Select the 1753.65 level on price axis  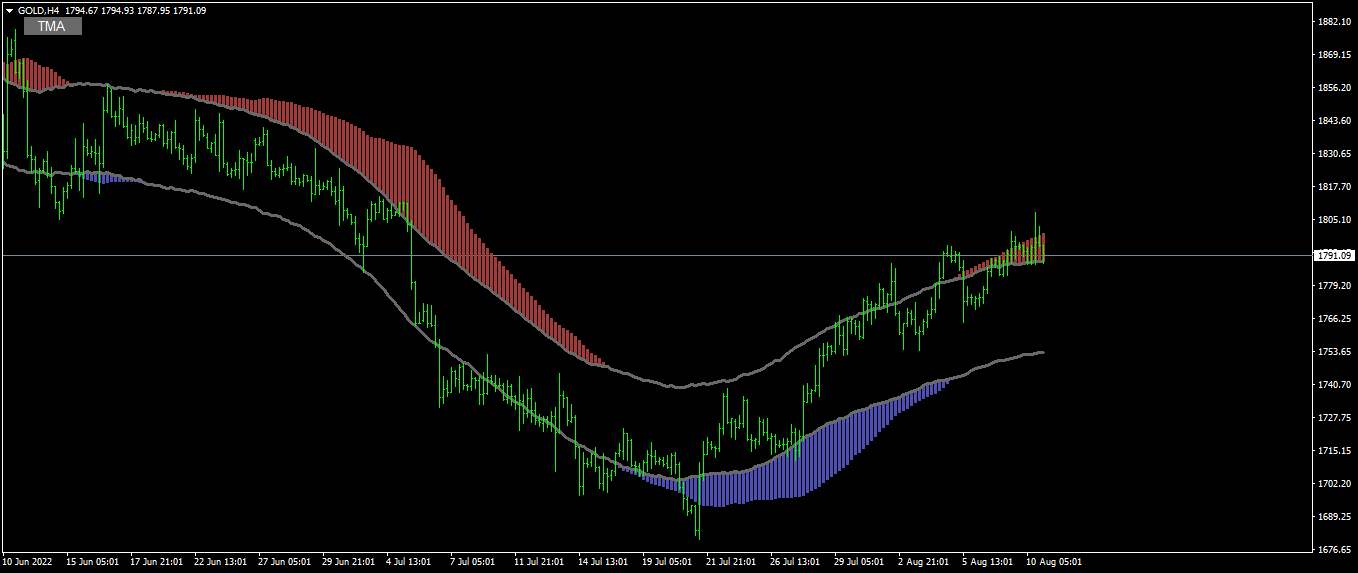[x=1334, y=352]
